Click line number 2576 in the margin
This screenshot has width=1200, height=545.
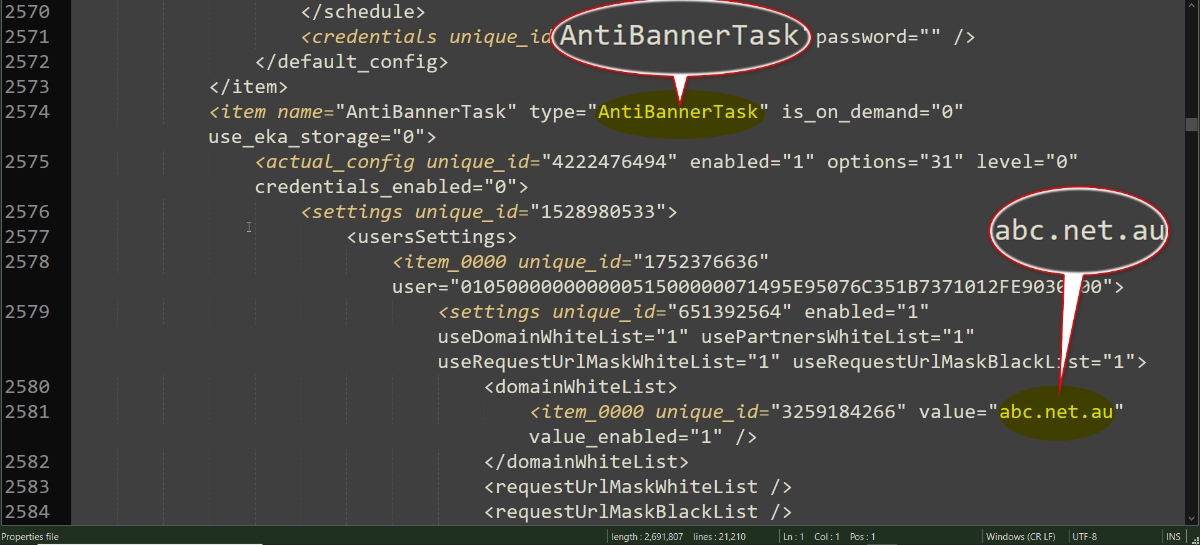click(27, 212)
